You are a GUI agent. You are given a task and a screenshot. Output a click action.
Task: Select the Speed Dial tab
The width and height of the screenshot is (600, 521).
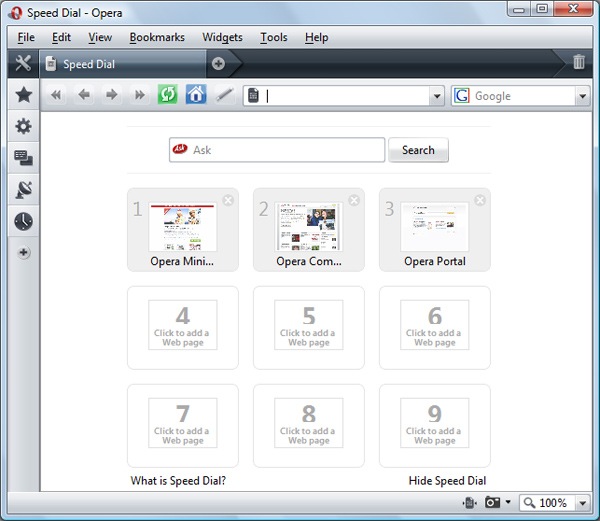tap(122, 64)
